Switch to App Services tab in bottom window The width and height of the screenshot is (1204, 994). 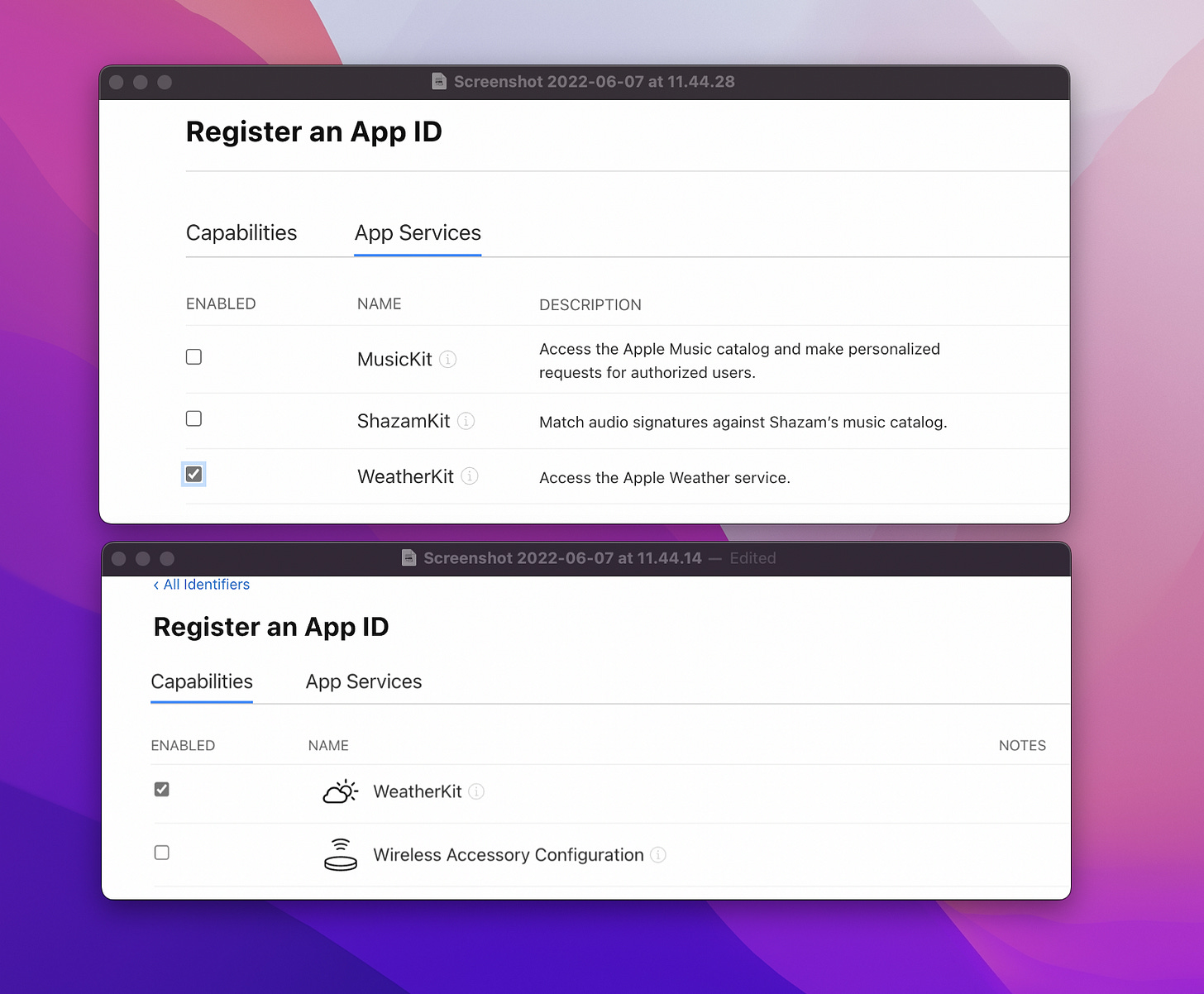coord(364,681)
